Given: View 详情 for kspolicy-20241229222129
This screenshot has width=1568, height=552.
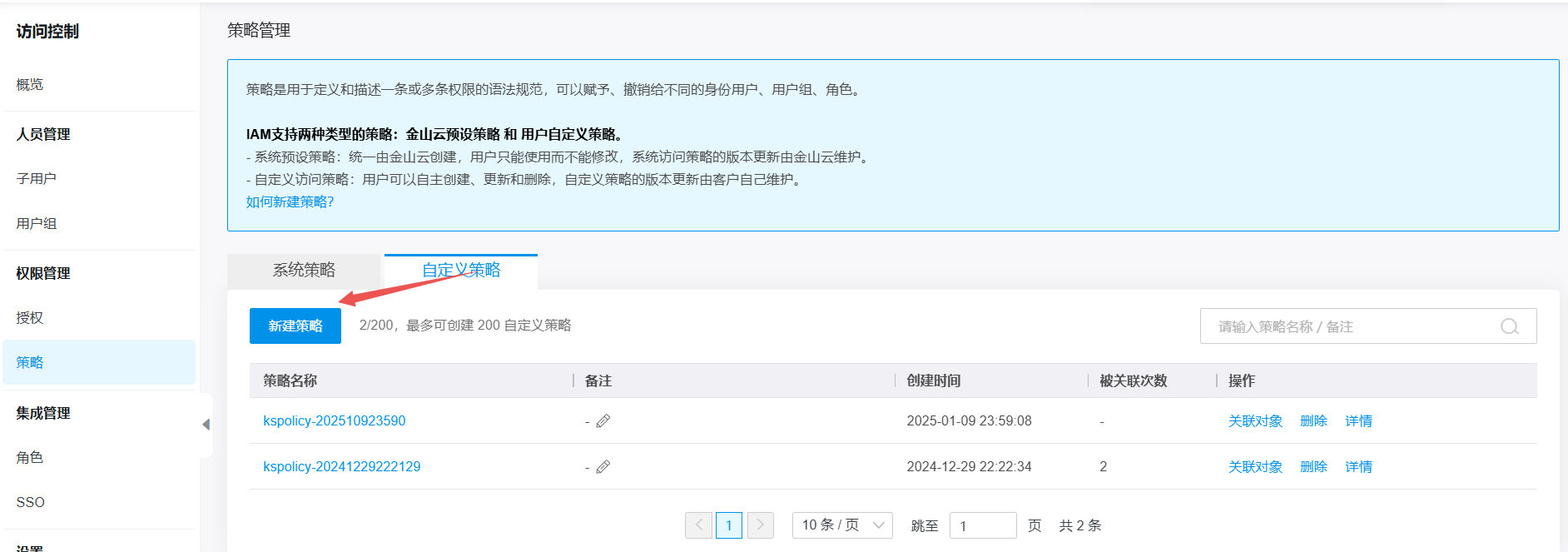Looking at the screenshot, I should click(1358, 467).
